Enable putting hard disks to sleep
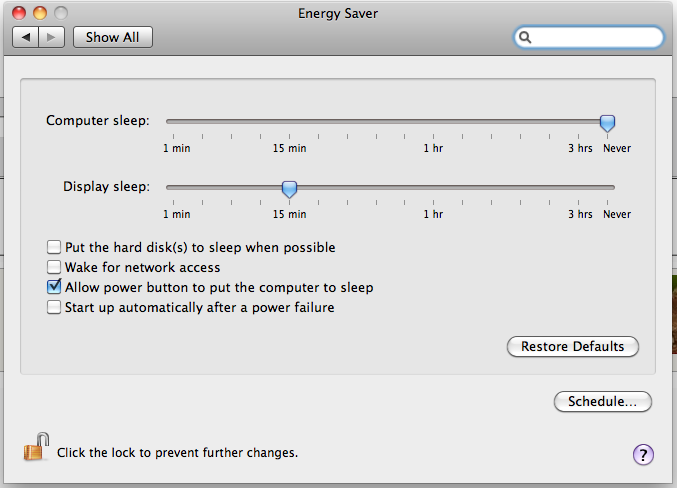677x488 pixels. [54, 247]
